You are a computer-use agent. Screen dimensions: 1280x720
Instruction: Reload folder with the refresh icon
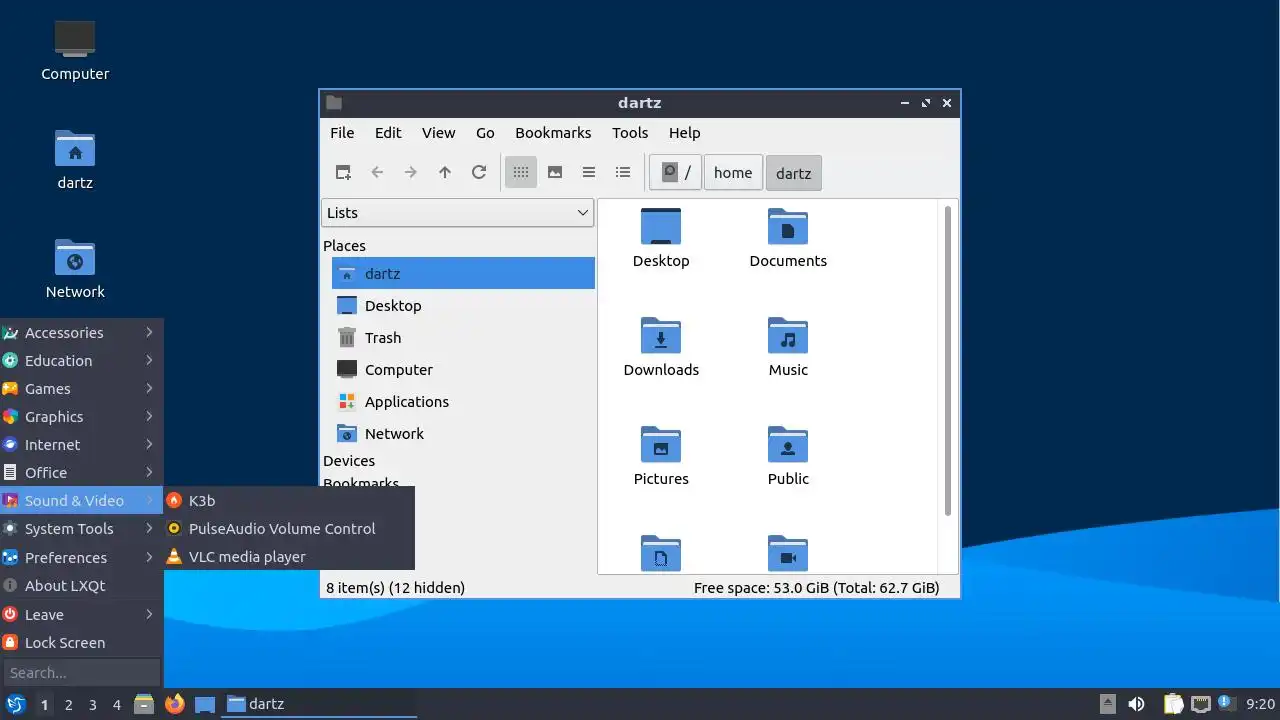pos(479,172)
